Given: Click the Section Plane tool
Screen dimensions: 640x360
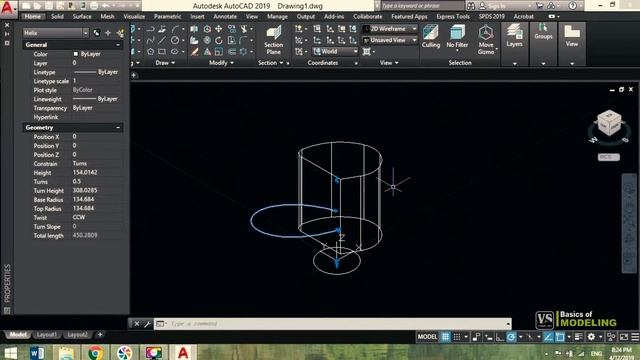Looking at the screenshot, I should coord(273,40).
